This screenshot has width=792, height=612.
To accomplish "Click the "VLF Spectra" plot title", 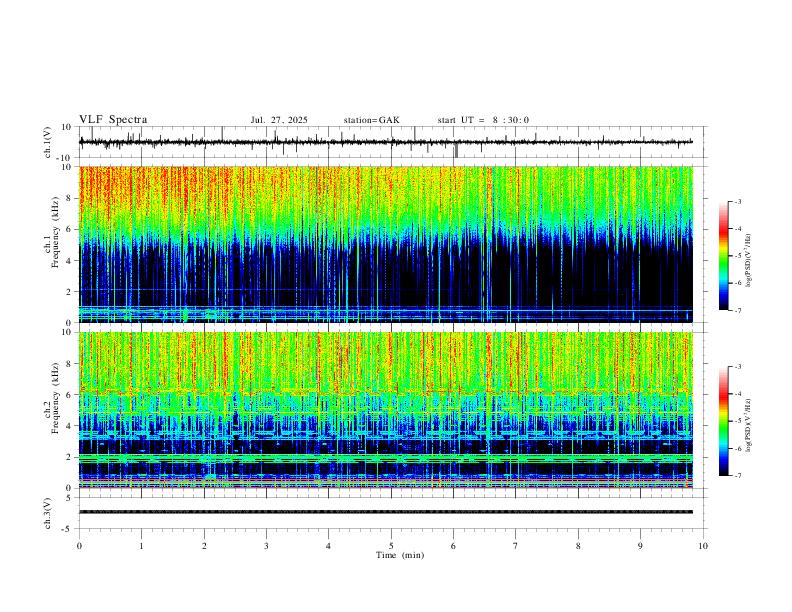I will coord(113,120).
